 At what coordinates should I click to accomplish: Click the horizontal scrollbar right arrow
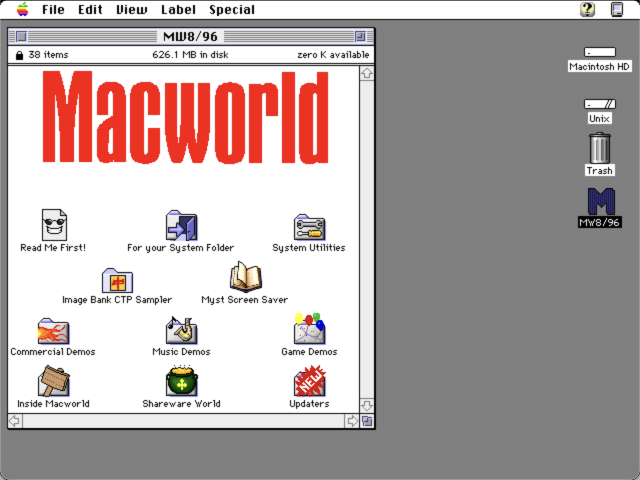pos(352,421)
